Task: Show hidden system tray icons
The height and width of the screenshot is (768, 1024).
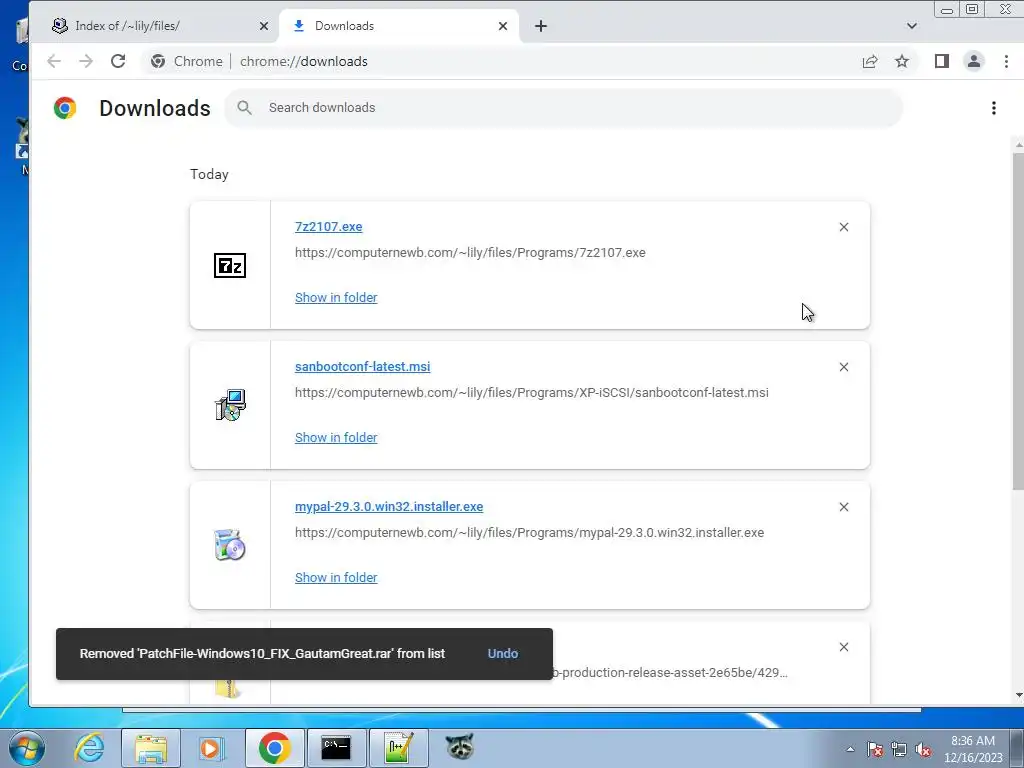Action: tap(850, 749)
